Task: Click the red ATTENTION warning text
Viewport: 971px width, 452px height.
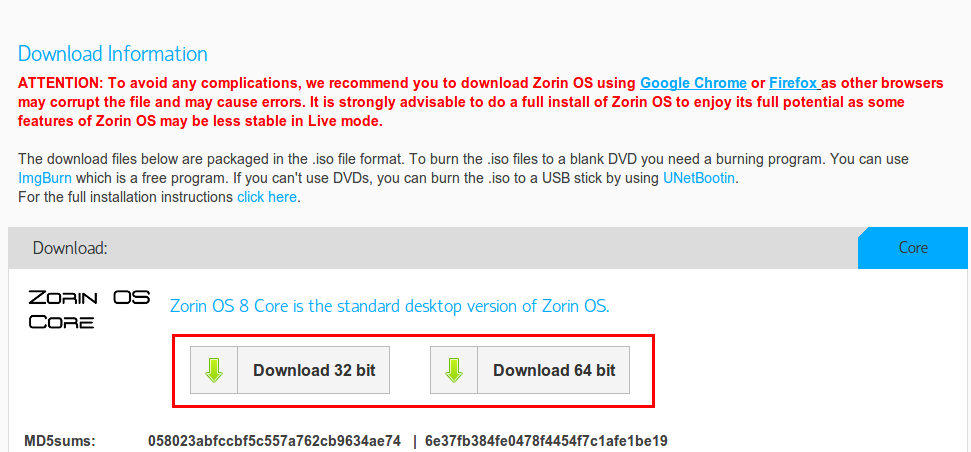Action: tap(481, 102)
